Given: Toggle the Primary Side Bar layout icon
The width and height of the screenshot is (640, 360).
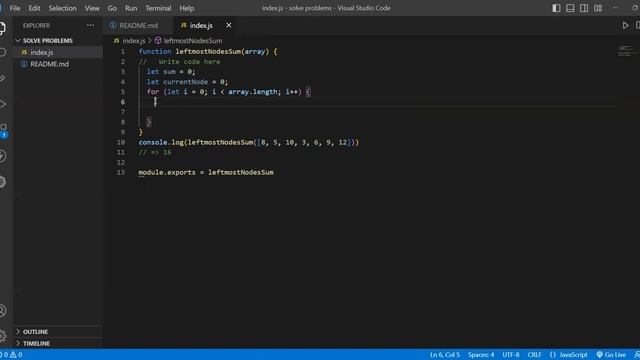Looking at the screenshot, I should 556,8.
